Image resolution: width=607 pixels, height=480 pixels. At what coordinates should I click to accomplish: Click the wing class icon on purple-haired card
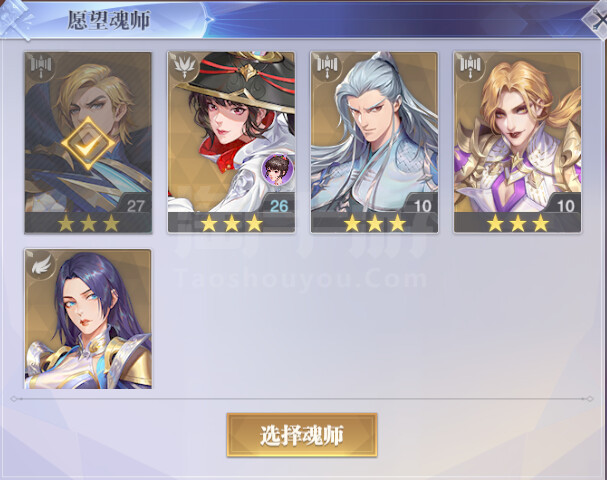click(41, 264)
